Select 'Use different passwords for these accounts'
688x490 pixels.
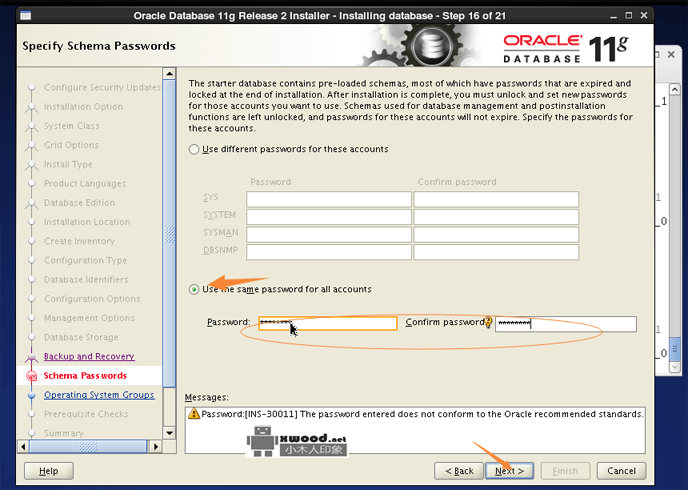click(194, 150)
